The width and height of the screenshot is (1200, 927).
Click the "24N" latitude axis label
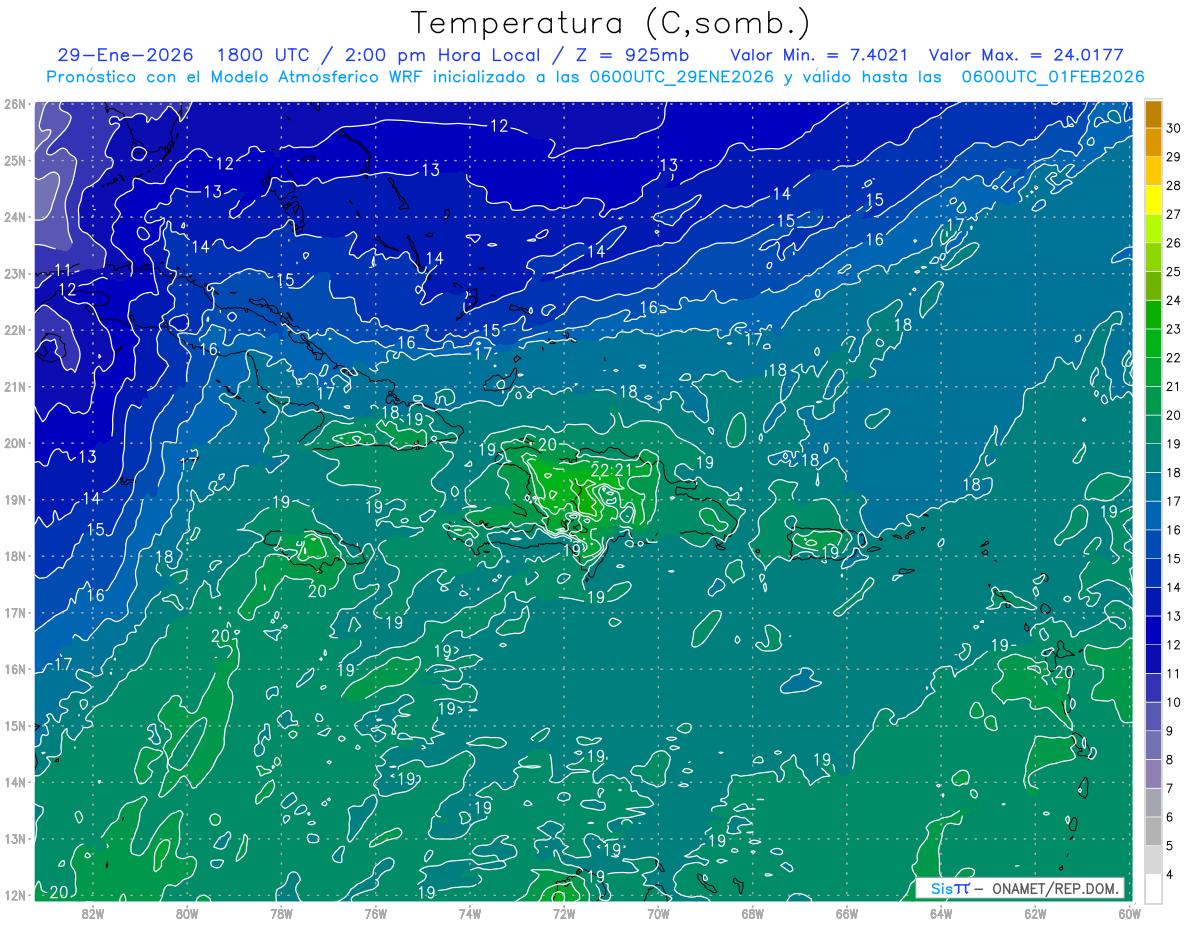click(15, 217)
